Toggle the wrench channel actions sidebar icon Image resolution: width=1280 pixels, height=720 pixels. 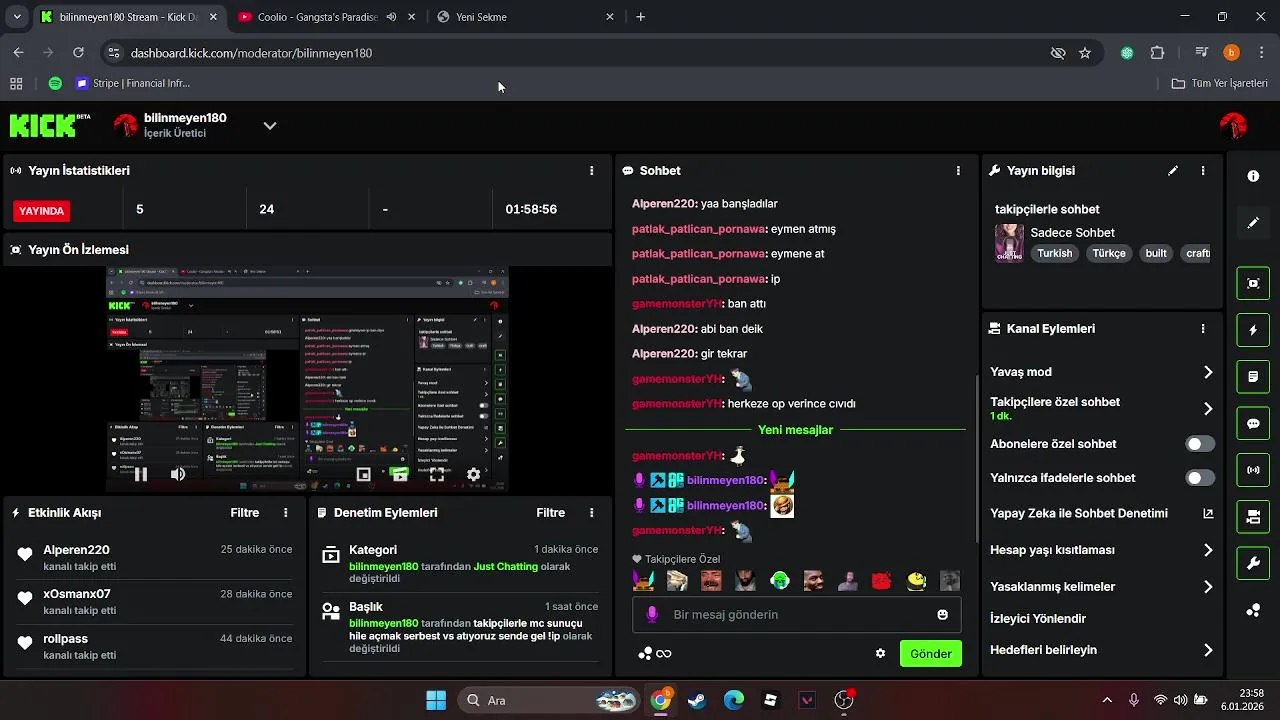(1253, 564)
